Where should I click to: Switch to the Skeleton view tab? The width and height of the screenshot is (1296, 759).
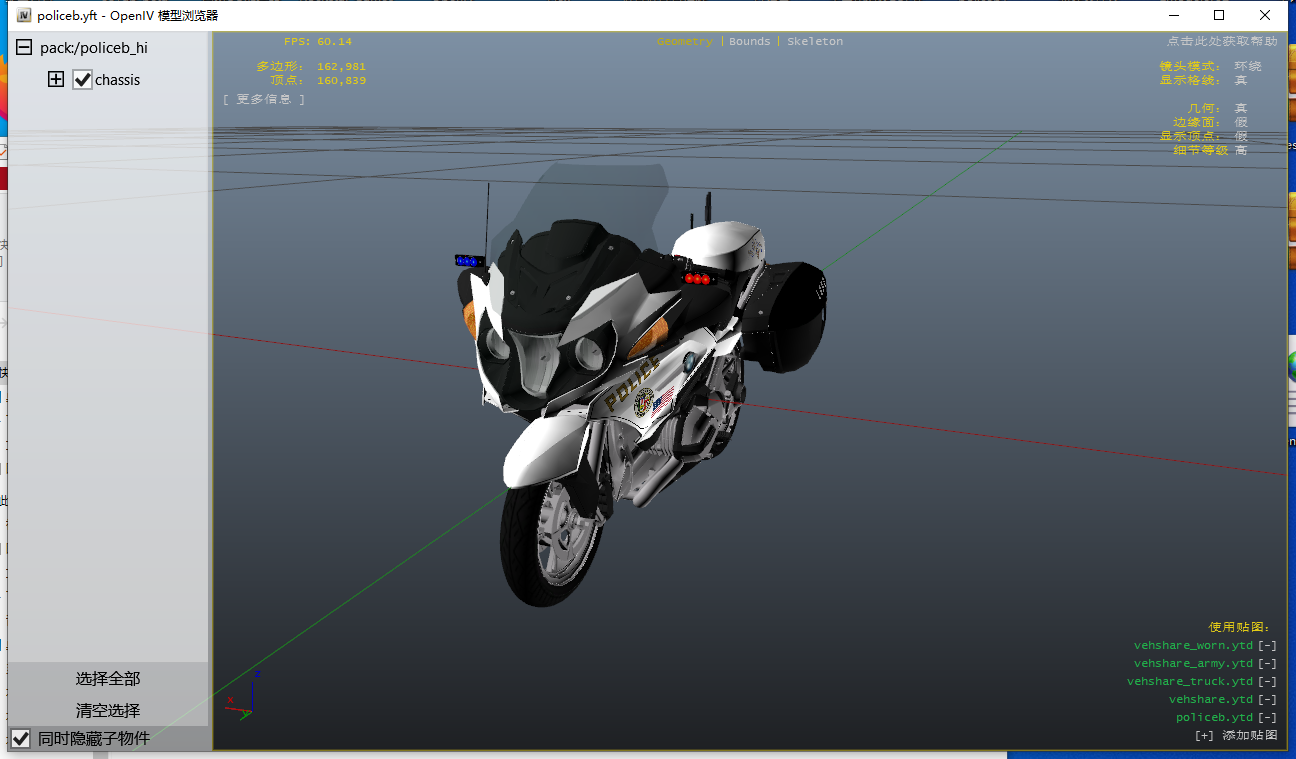(815, 42)
